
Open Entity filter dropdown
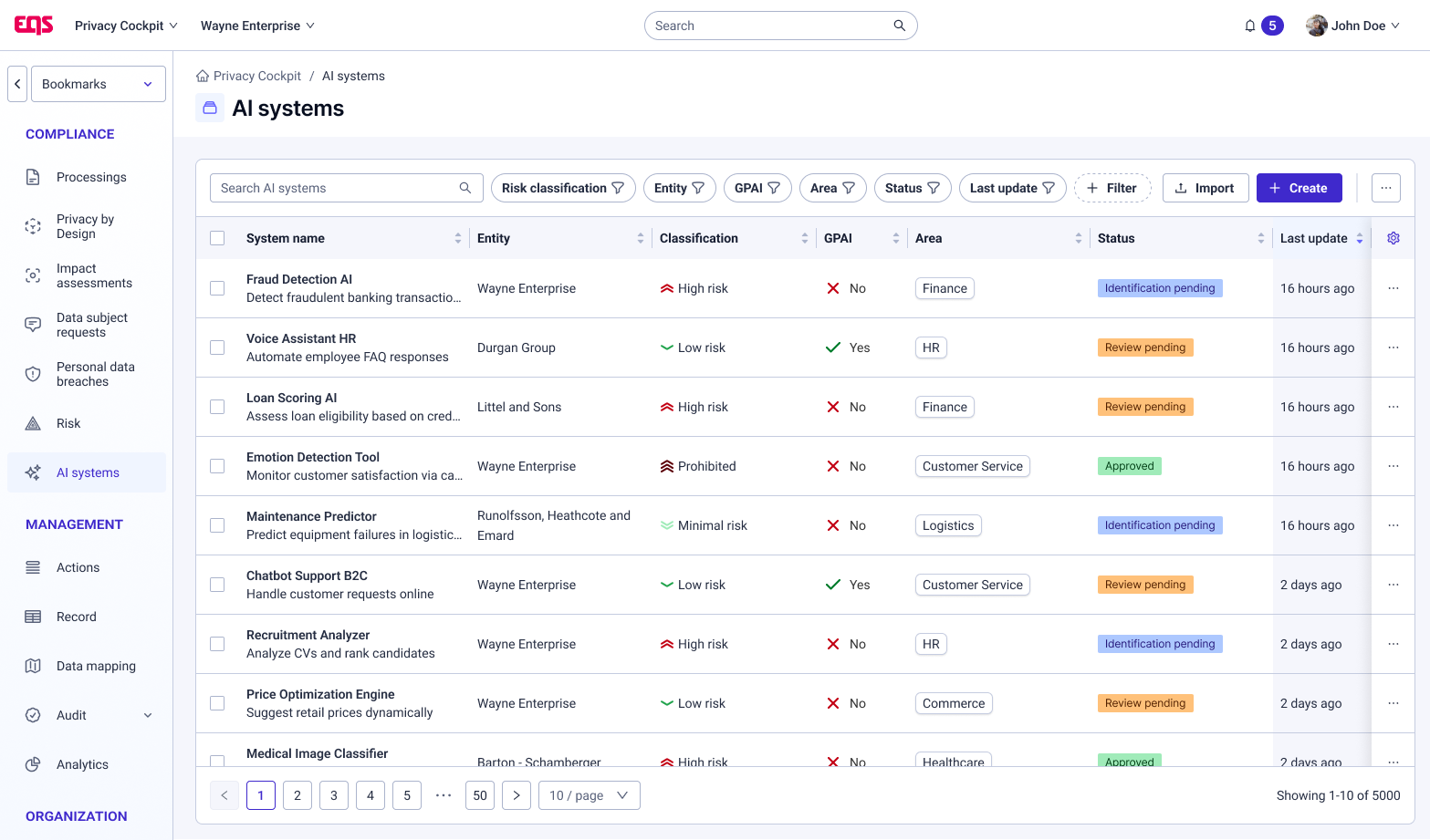pos(680,188)
